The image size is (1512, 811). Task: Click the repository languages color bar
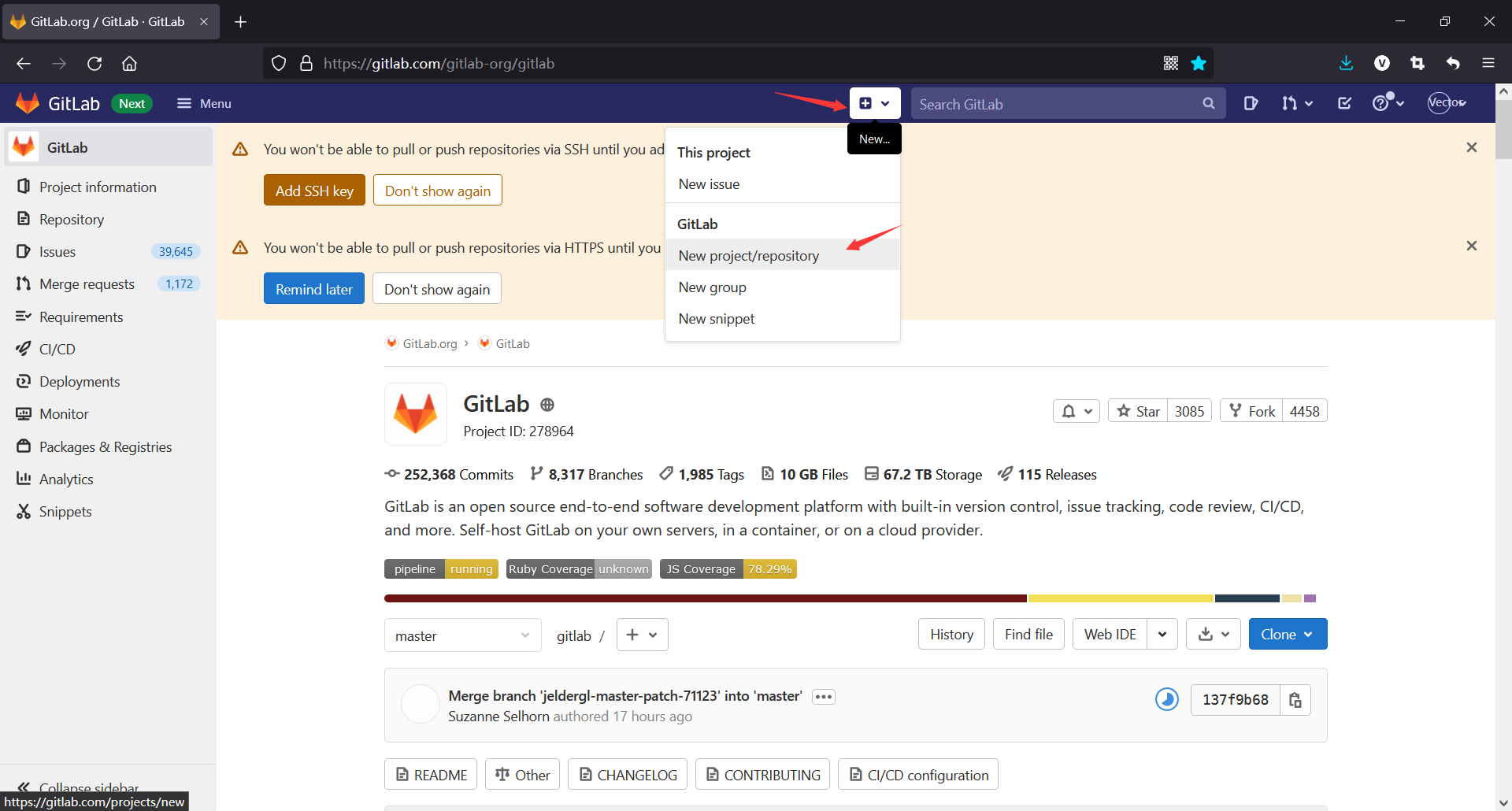click(850, 598)
